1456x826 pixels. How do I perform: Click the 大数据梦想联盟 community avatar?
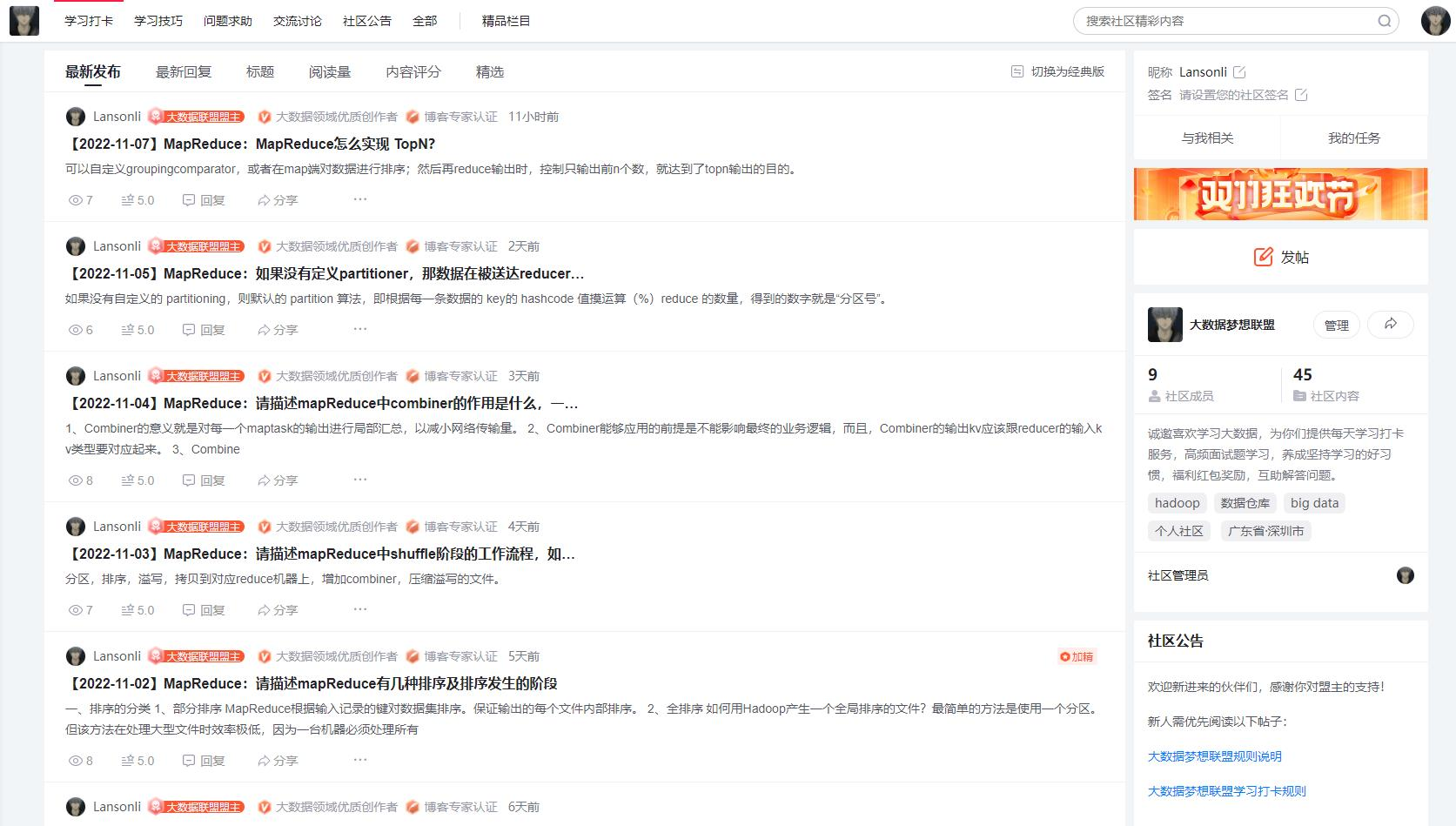[1165, 325]
